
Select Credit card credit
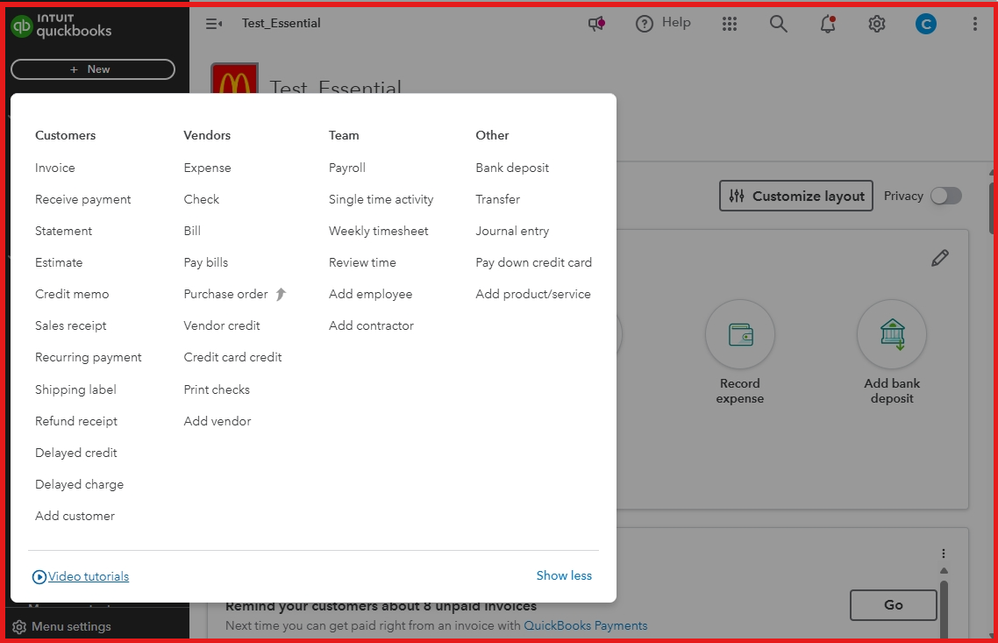point(233,357)
